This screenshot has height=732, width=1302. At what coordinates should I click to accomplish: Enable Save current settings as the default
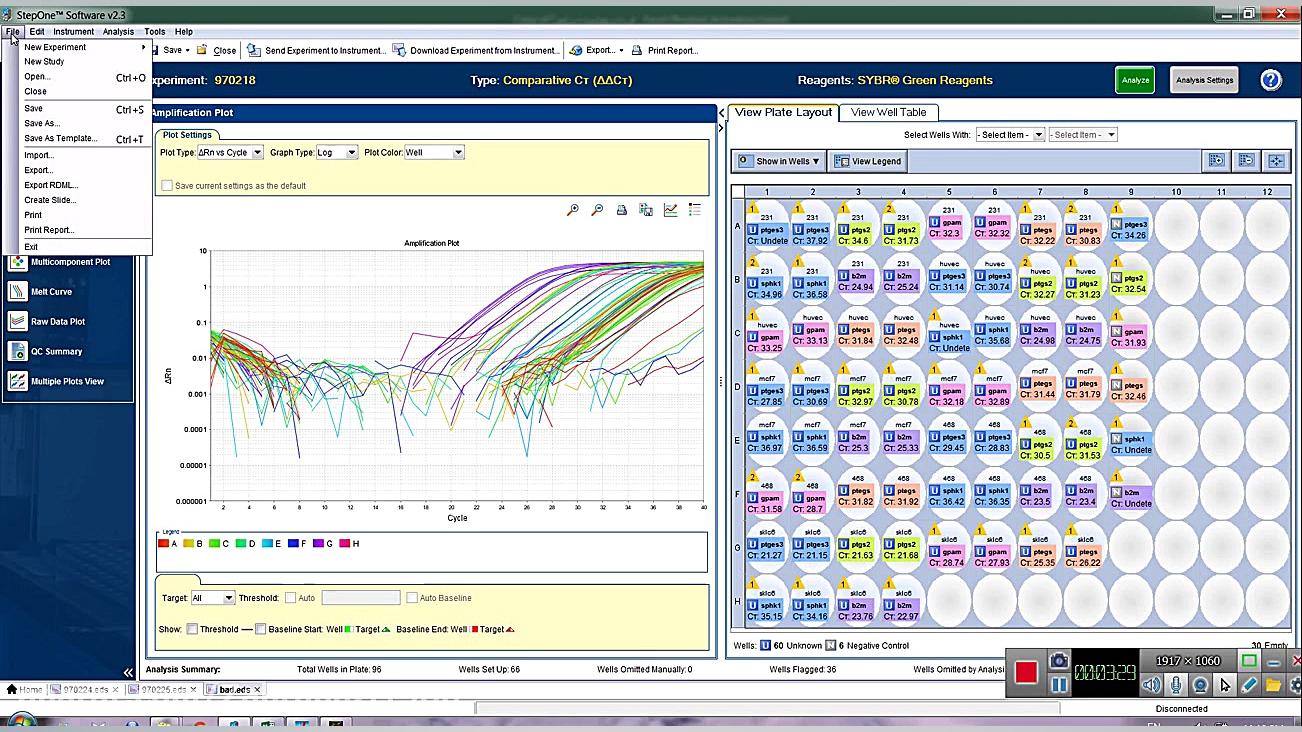167,185
